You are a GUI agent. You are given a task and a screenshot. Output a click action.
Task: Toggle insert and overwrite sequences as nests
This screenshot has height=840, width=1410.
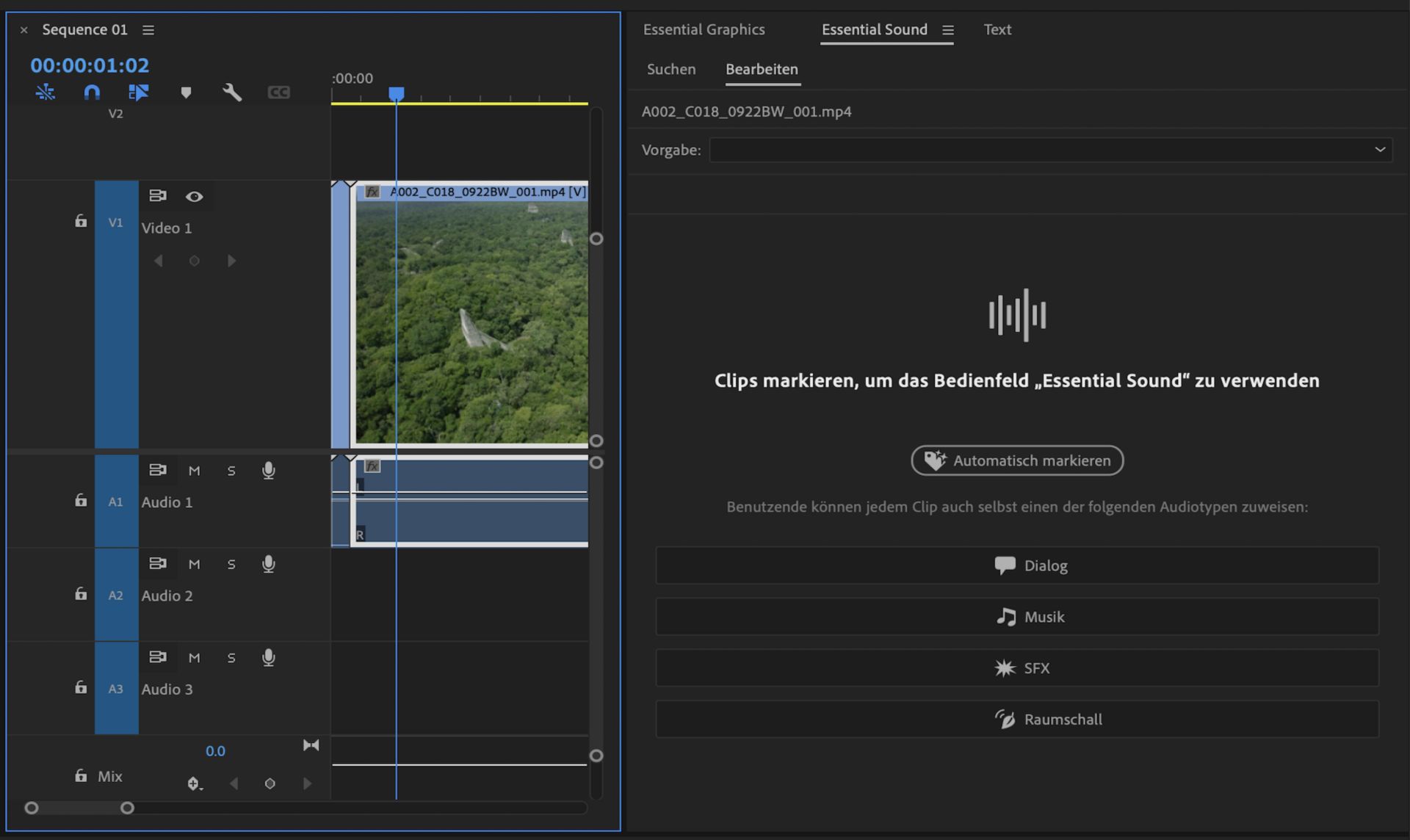pos(46,93)
